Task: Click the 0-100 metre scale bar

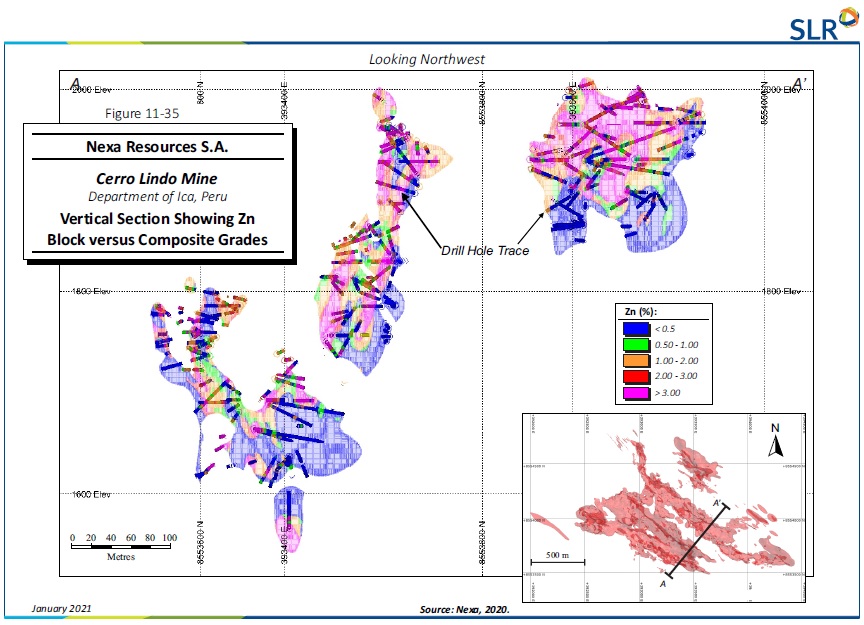Action: click(x=121, y=546)
